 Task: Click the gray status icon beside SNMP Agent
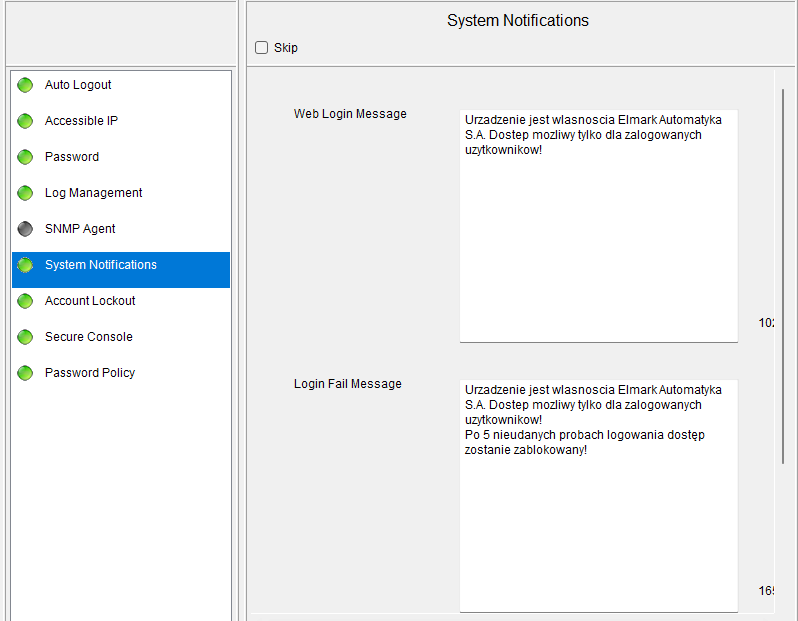point(25,229)
